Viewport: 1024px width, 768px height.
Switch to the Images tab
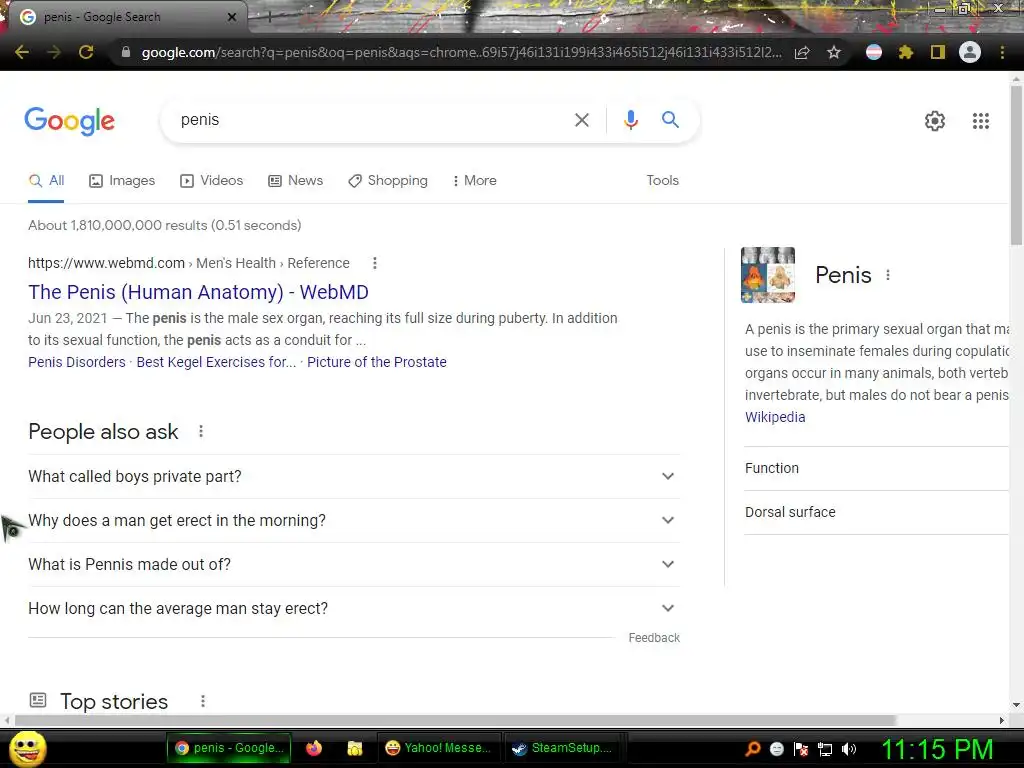(122, 181)
